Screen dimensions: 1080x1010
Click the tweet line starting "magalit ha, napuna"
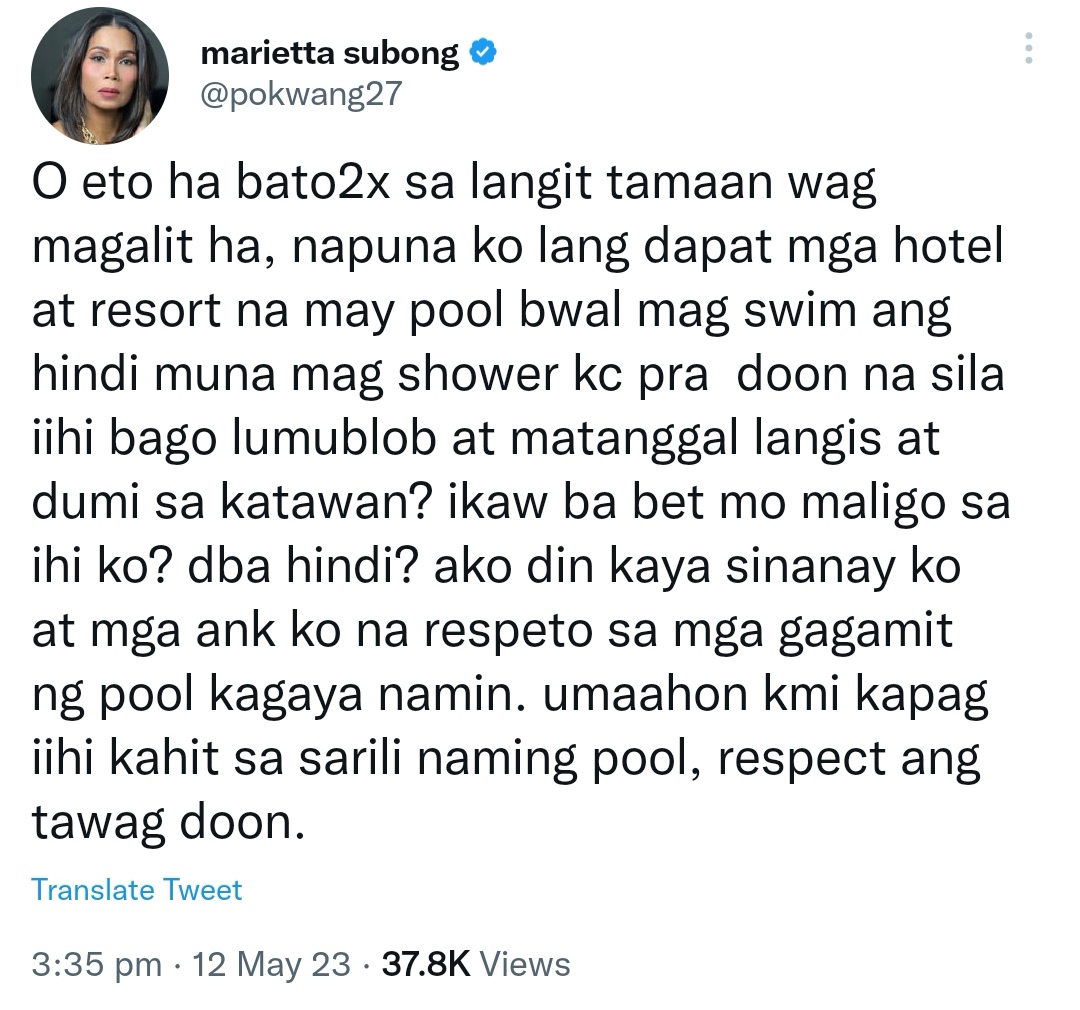click(517, 247)
